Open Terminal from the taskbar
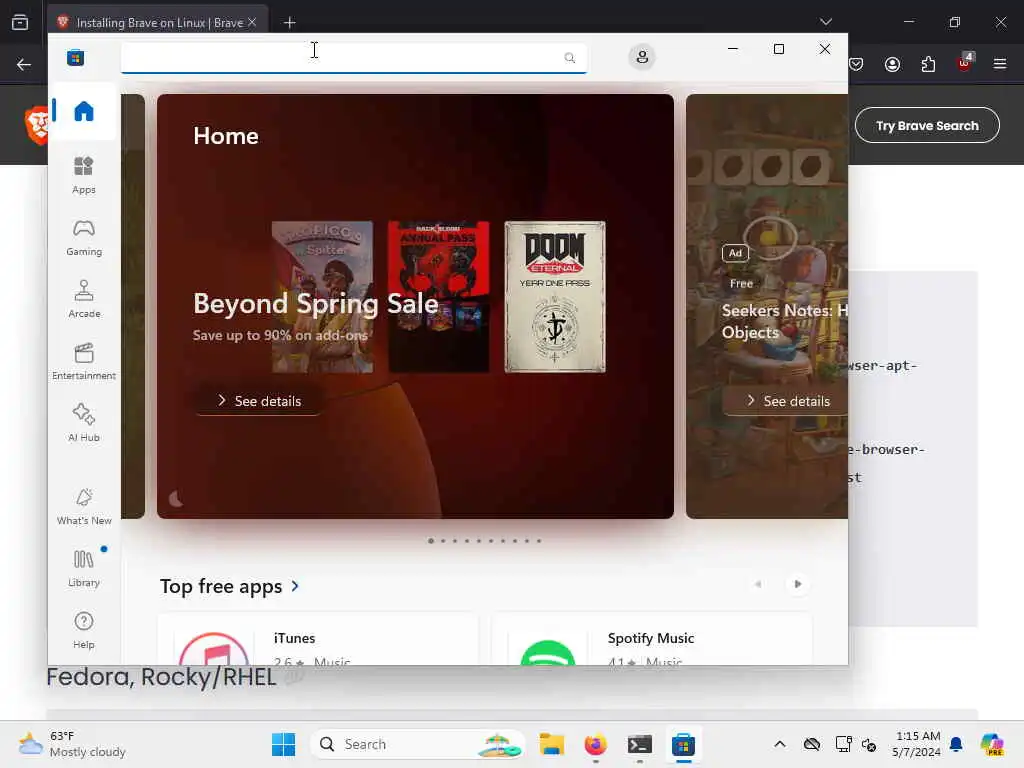Viewport: 1024px width, 768px height. click(x=639, y=744)
